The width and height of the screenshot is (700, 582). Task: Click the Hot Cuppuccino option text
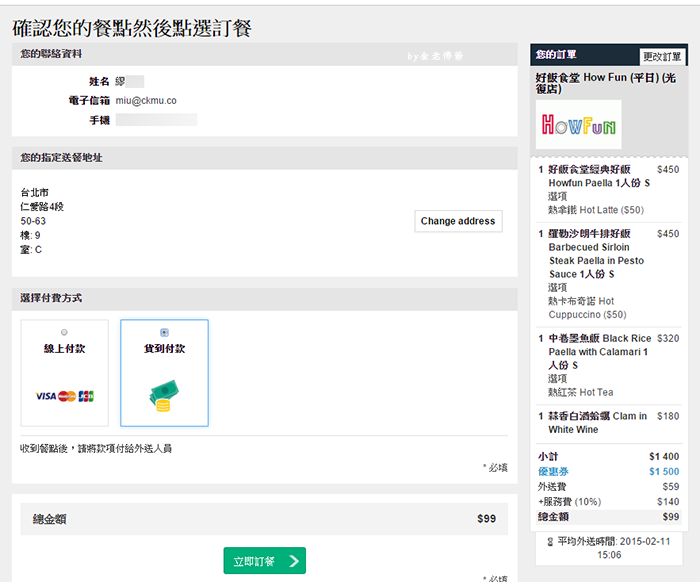pyautogui.click(x=588, y=308)
